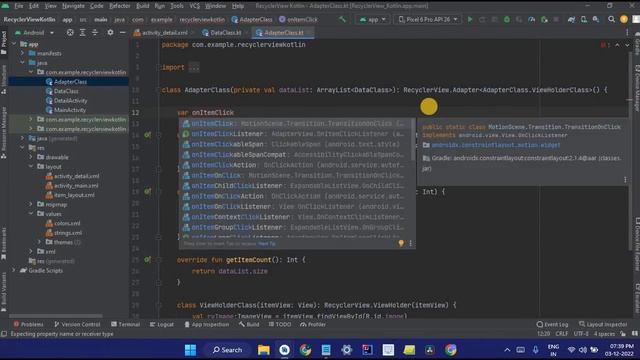Click the override gutter icon on line 25

[147, 259]
